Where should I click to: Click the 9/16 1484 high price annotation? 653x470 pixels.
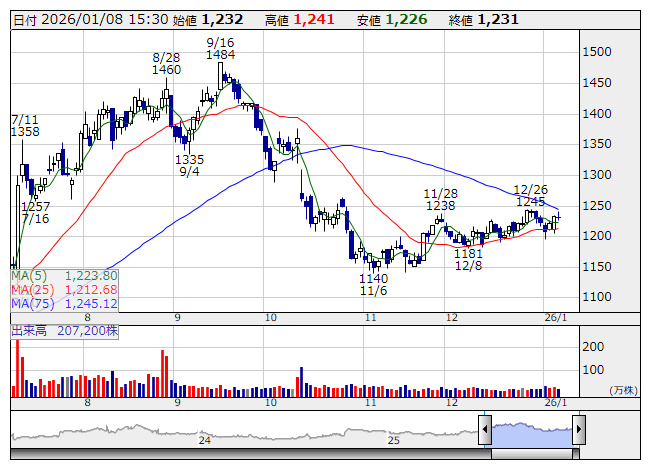220,48
